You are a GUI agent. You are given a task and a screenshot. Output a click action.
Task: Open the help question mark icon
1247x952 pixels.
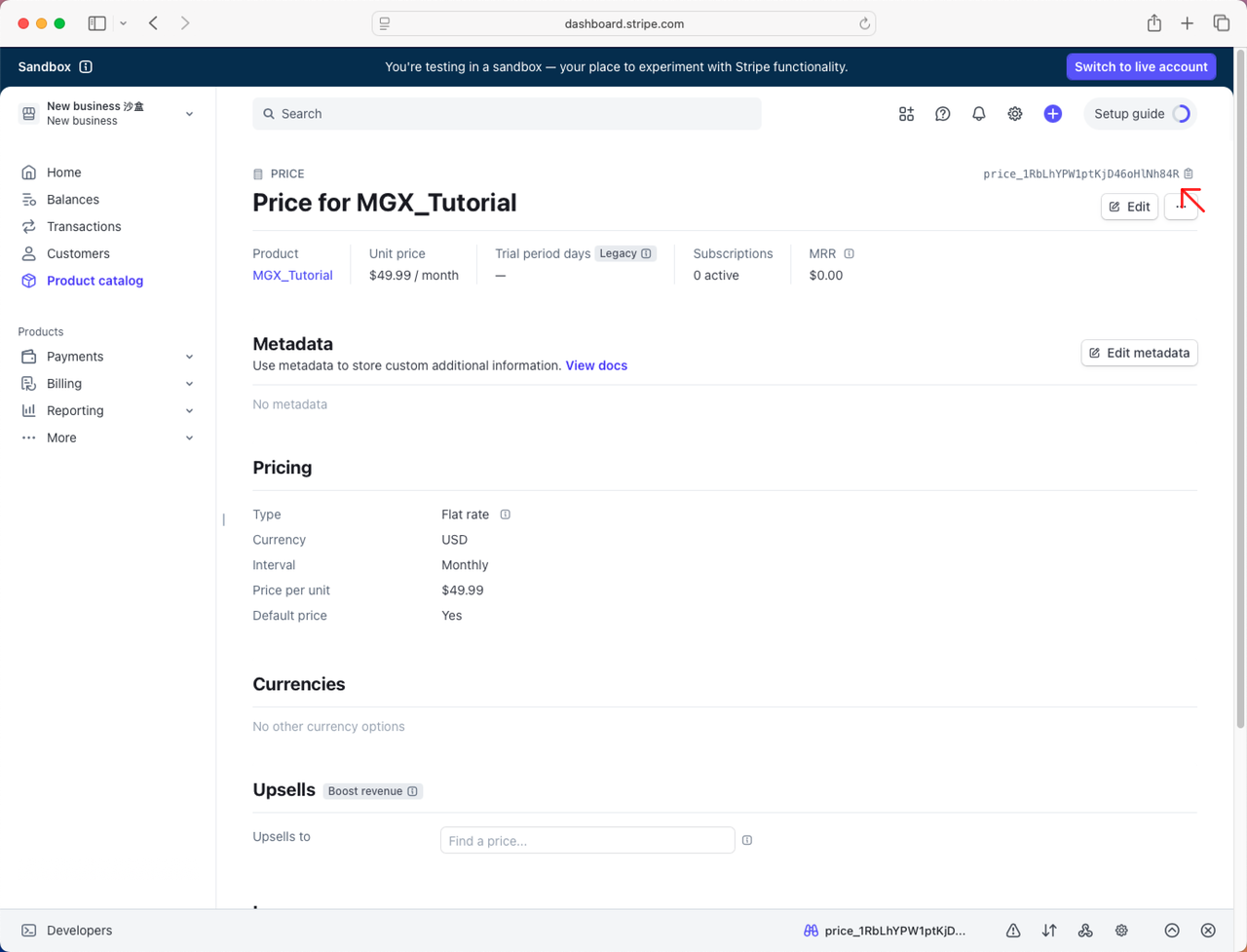[x=942, y=114]
